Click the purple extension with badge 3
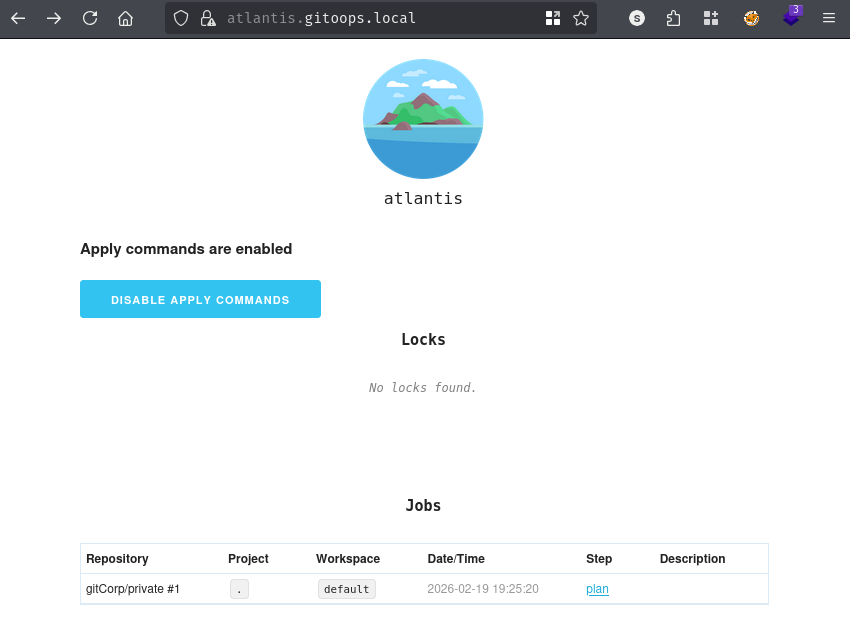Viewport: 850px width, 629px height. pos(791,17)
